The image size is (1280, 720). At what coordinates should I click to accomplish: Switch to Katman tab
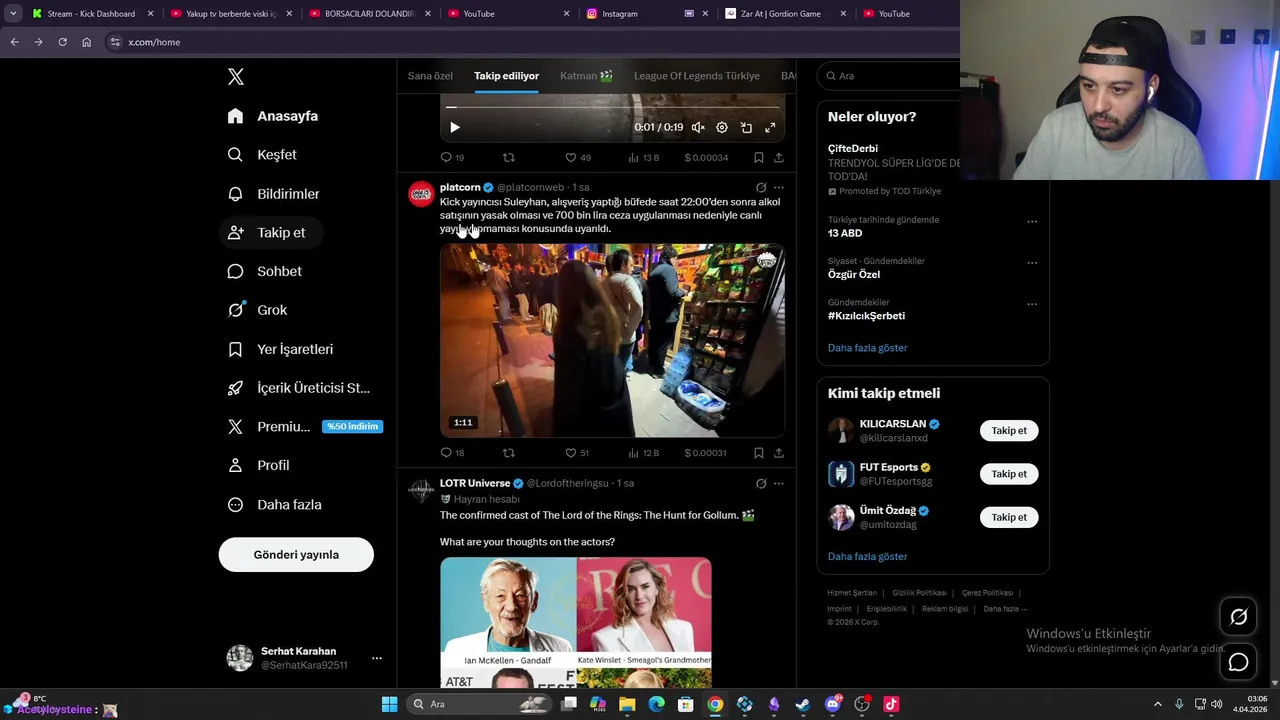pyautogui.click(x=586, y=76)
